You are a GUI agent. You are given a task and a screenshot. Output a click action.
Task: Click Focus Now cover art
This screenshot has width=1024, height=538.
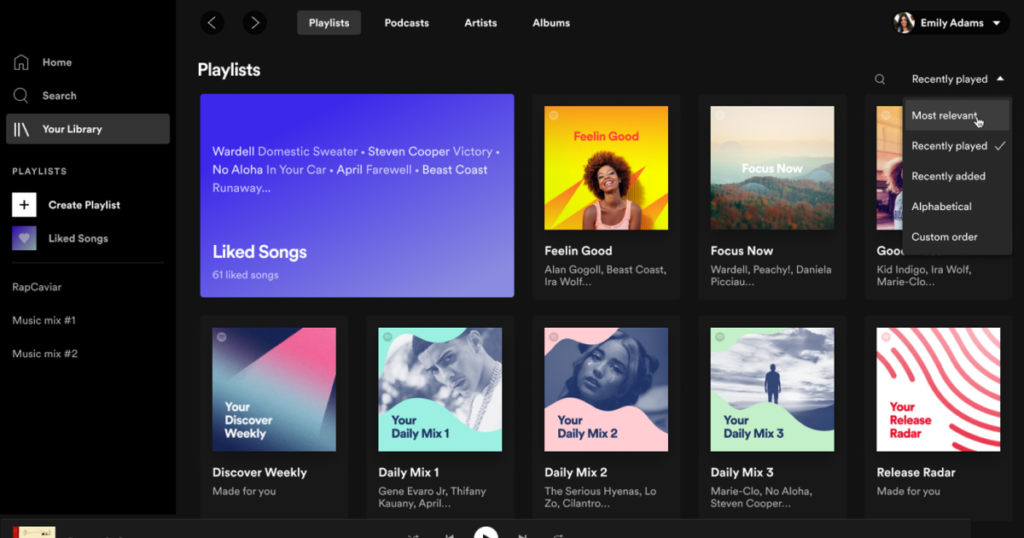pos(772,168)
